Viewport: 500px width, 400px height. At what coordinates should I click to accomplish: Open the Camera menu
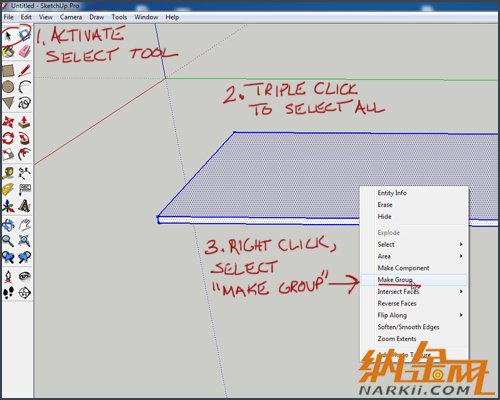coord(71,17)
